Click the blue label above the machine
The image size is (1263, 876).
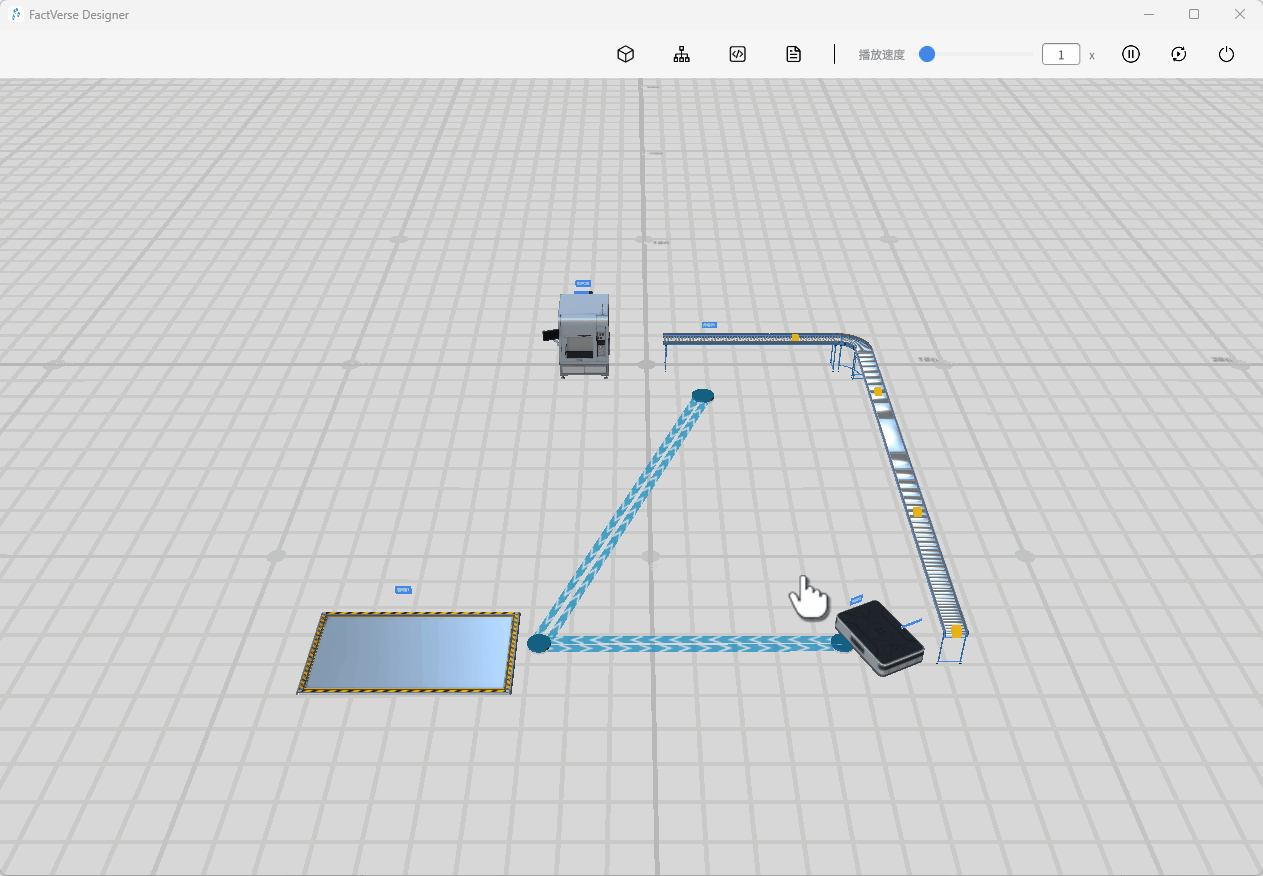click(583, 283)
